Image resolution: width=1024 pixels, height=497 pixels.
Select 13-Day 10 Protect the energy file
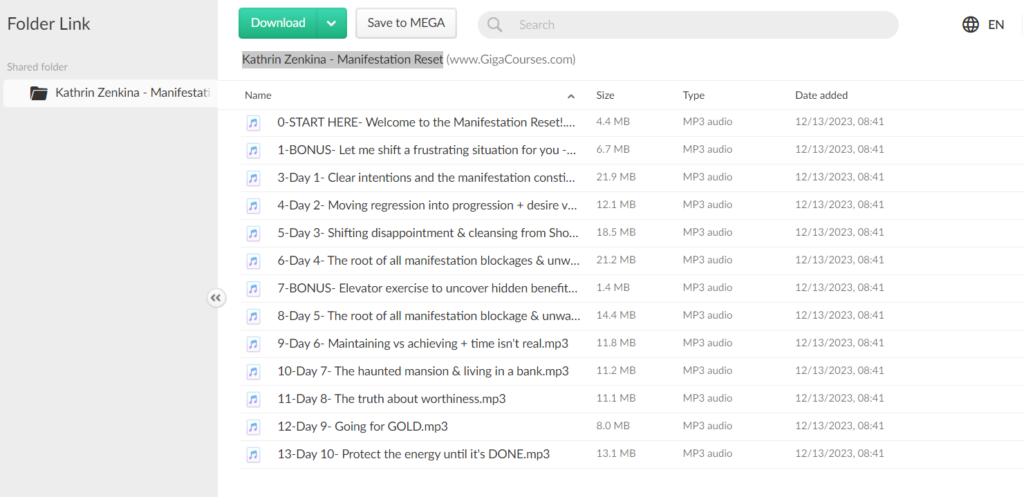[413, 454]
